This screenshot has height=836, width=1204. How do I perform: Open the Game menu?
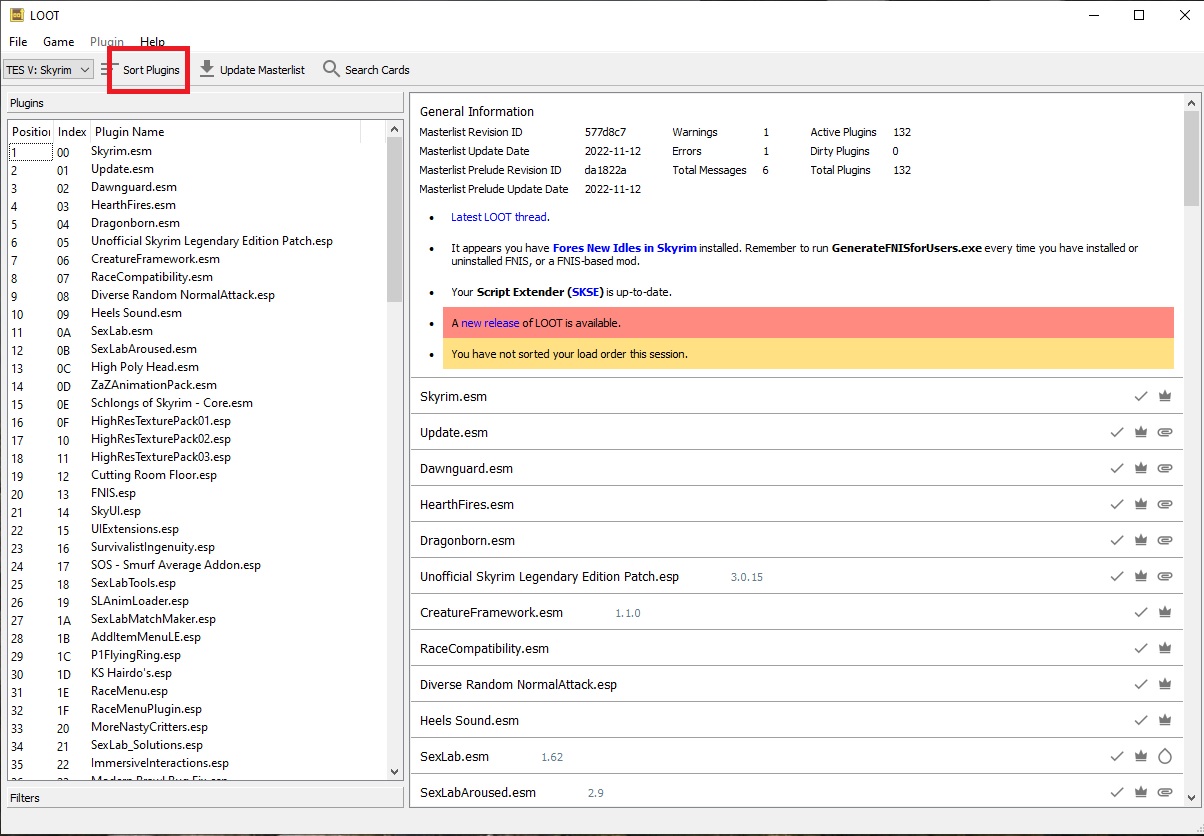58,42
